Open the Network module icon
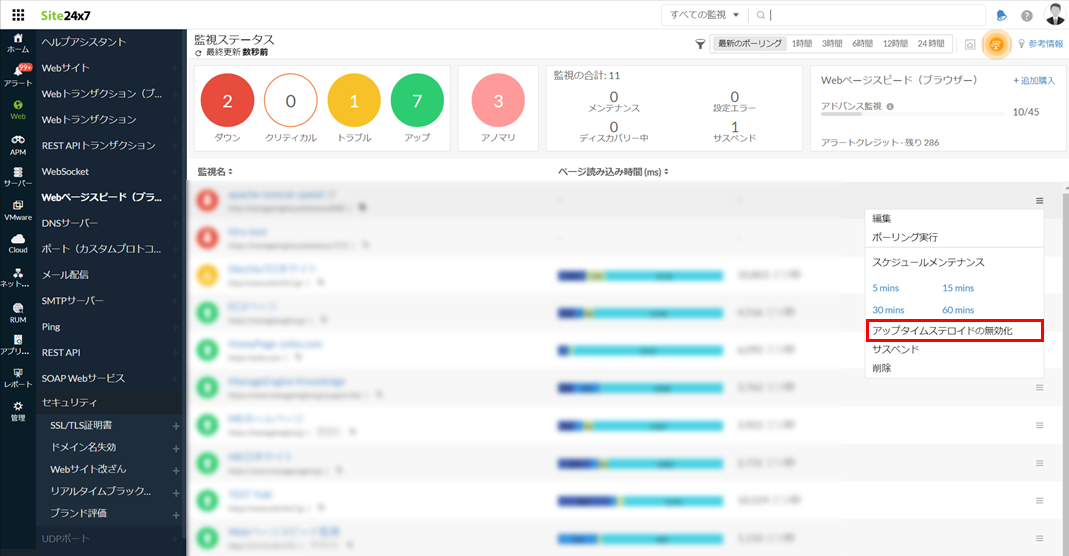The image size is (1069, 556). pyautogui.click(x=18, y=277)
